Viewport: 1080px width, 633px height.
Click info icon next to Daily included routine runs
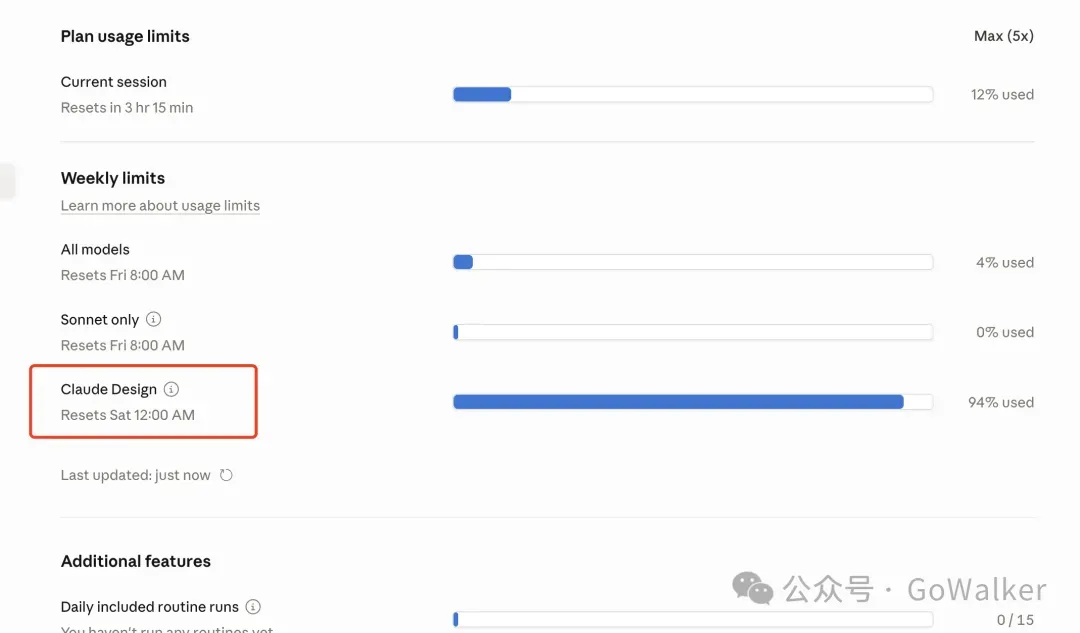pos(253,607)
